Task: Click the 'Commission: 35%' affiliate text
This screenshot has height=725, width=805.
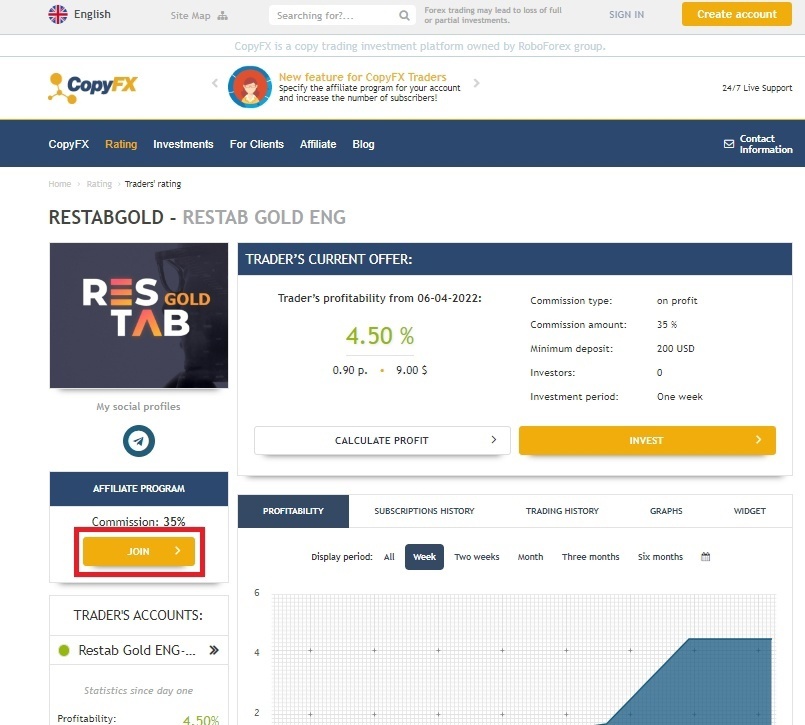Action: (x=139, y=522)
